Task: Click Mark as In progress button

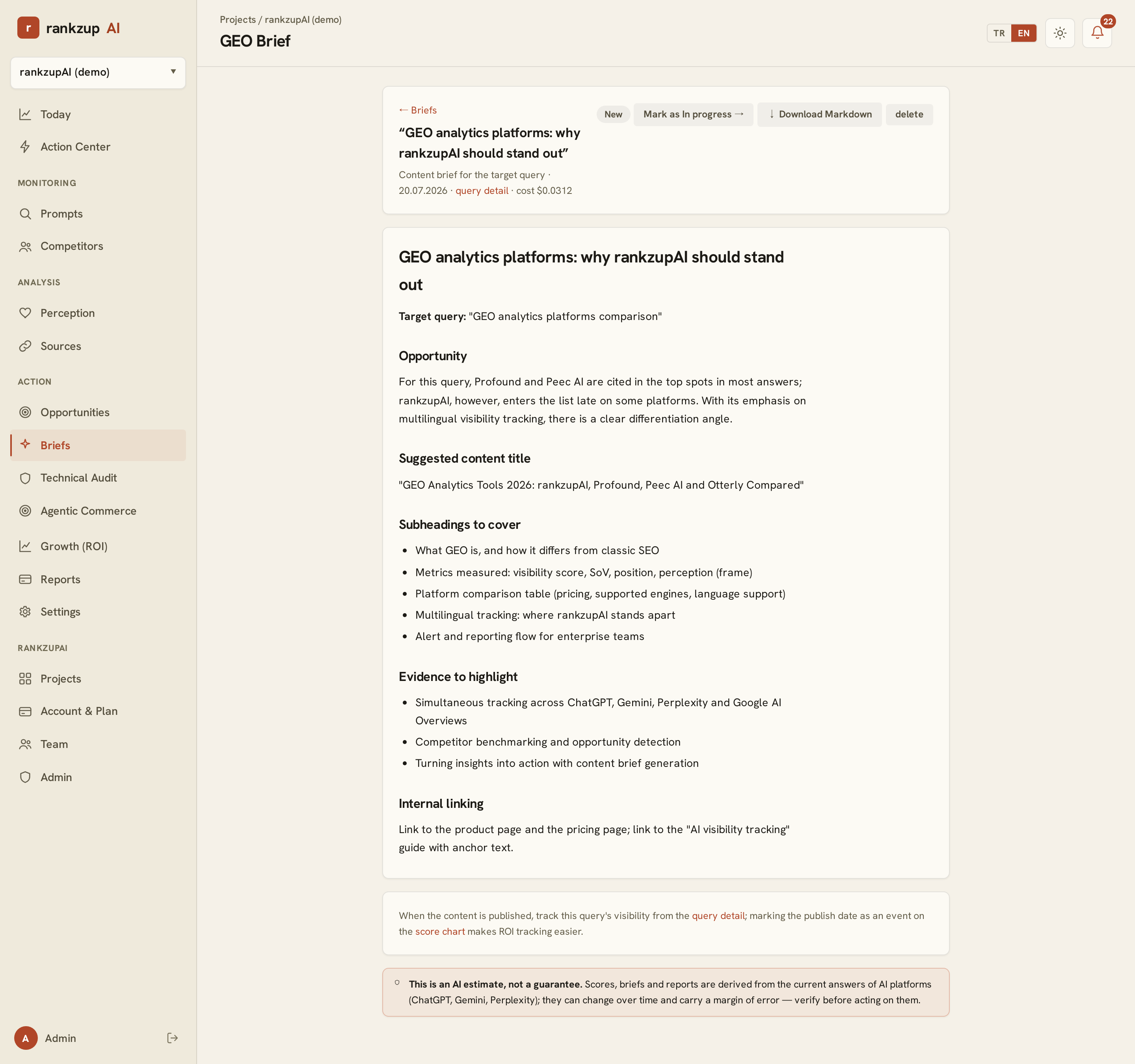Action: (693, 114)
